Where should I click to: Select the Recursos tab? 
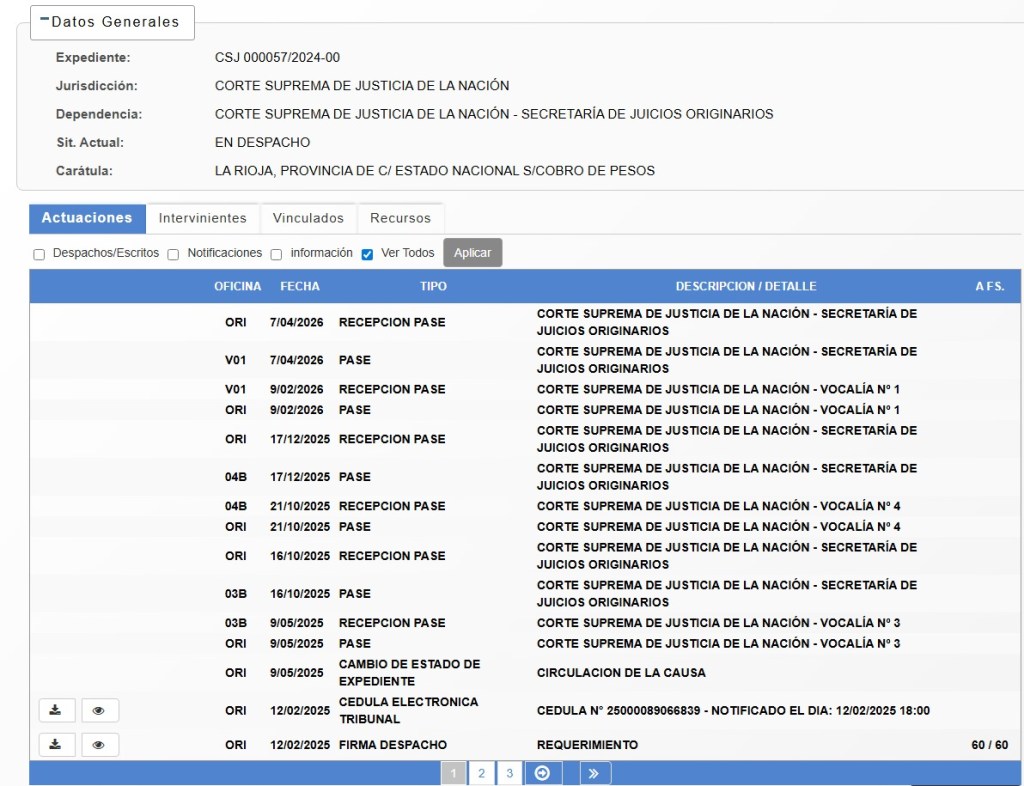400,218
